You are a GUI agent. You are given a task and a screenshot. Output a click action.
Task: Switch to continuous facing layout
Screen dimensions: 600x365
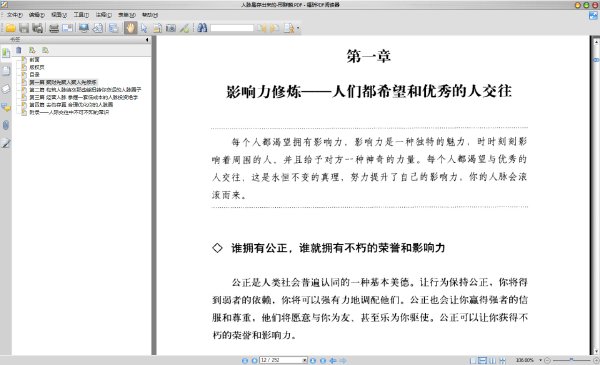502,360
